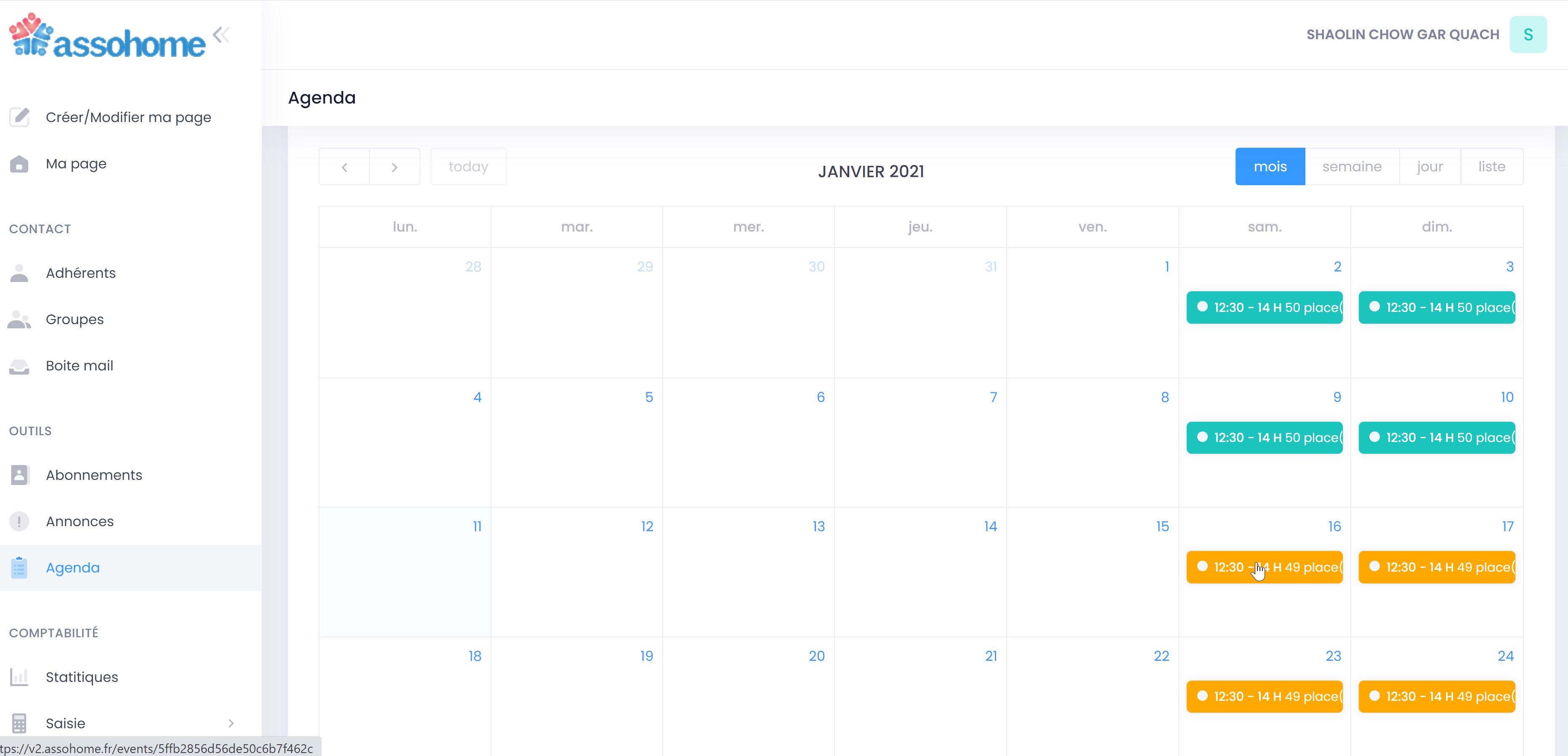Click the Créer/Modifier ma page pencil icon

[x=19, y=117]
